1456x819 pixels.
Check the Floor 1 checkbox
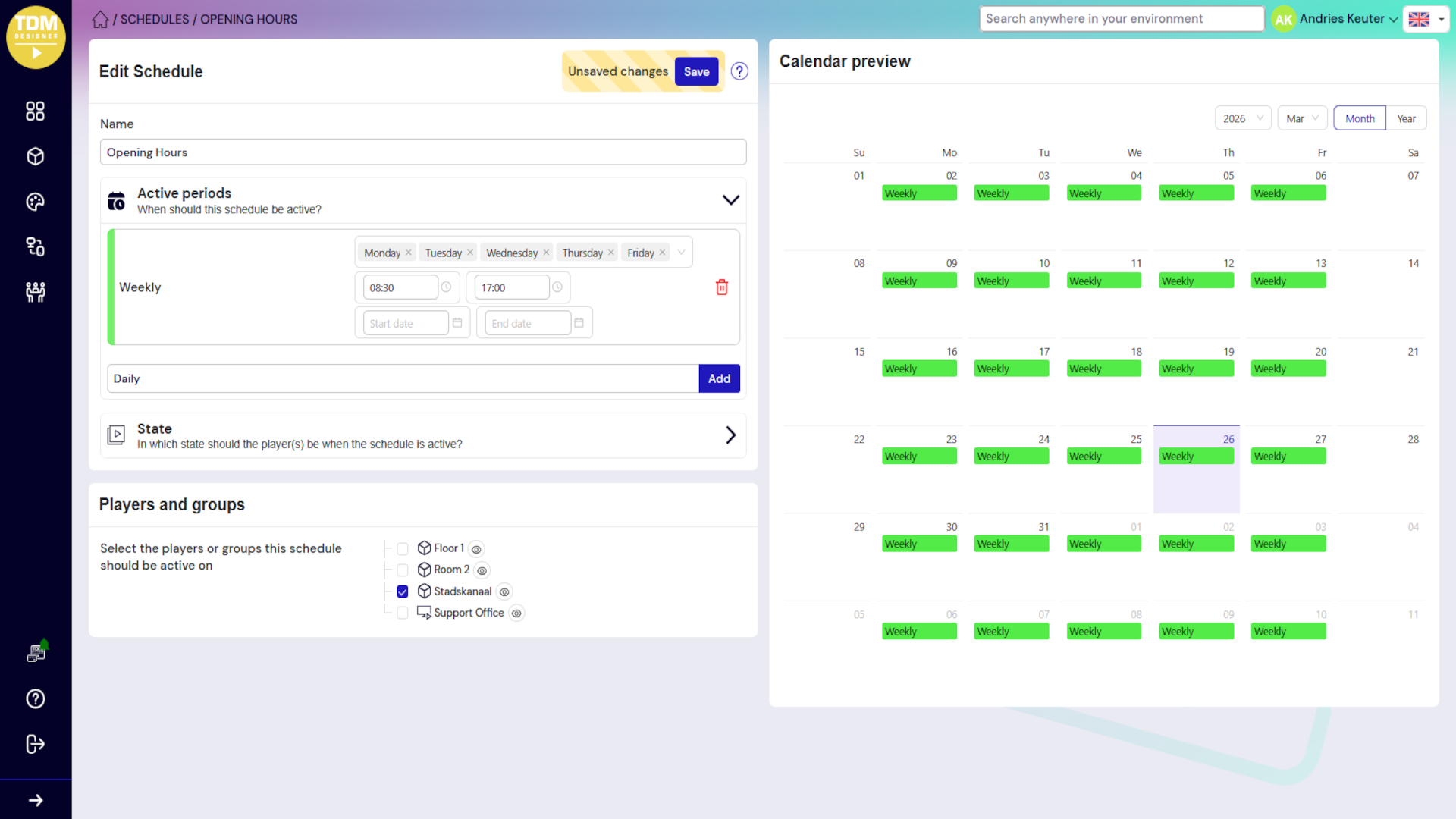point(403,548)
